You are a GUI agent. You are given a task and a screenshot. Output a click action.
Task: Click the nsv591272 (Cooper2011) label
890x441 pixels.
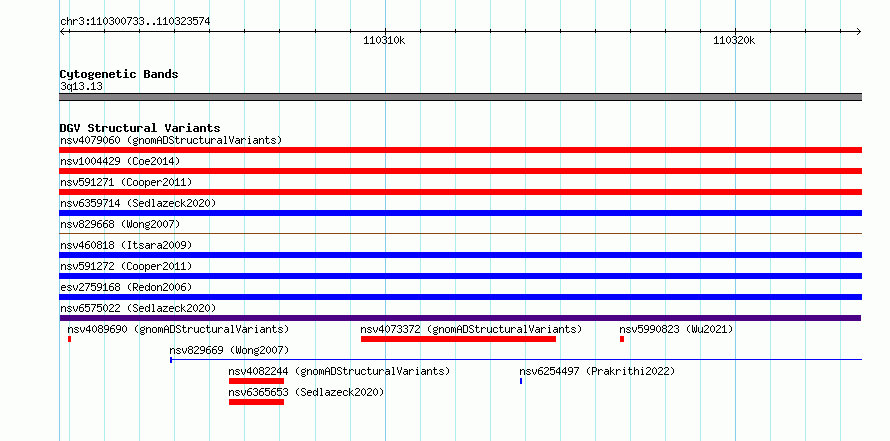coord(126,266)
